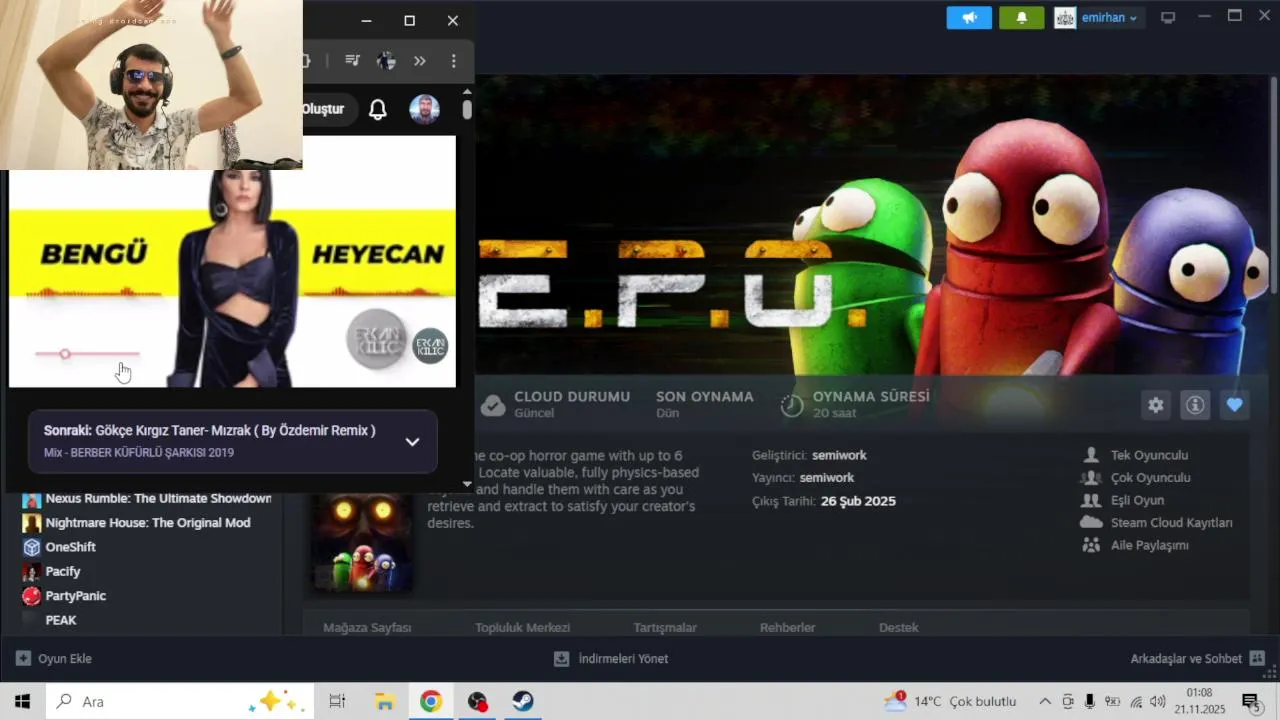The height and width of the screenshot is (720, 1280).
Task: Click the Mix - BERBER KÜFÜRLÜ ŞARKISI 2019 text
Action: [139, 453]
